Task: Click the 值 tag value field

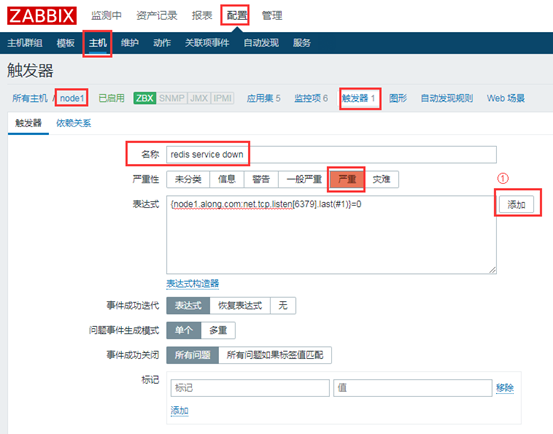Action: click(x=413, y=388)
